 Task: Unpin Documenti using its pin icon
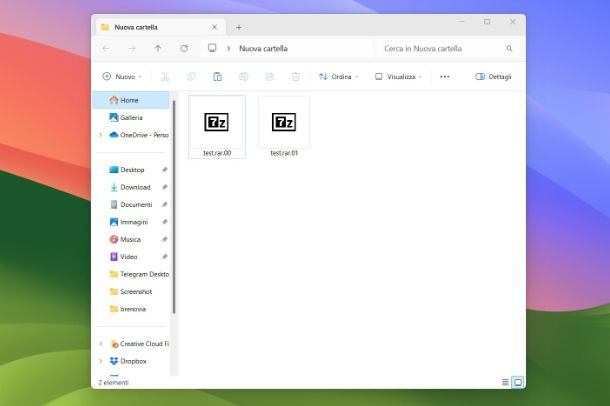tap(165, 205)
